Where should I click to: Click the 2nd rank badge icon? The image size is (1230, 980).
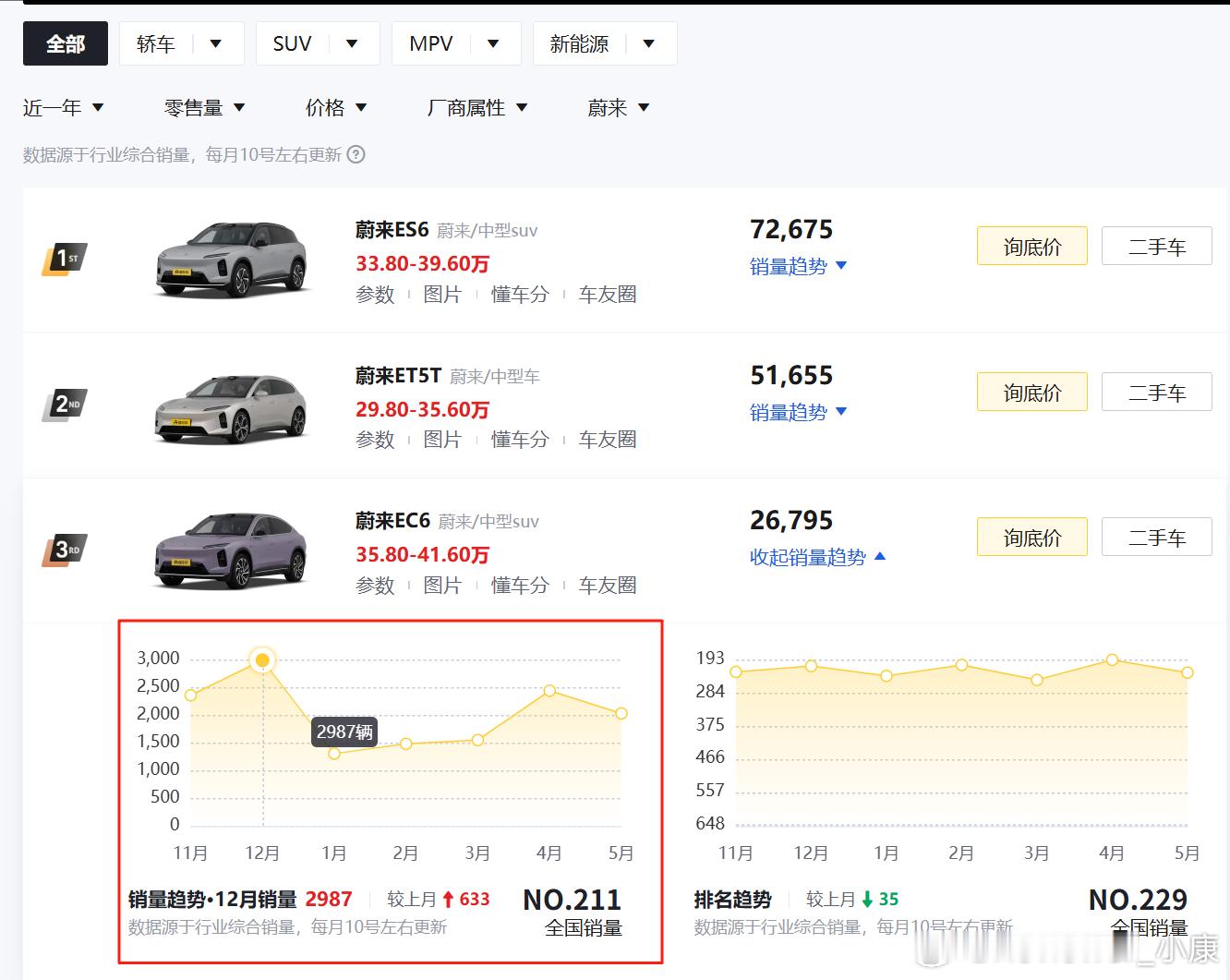click(x=65, y=405)
